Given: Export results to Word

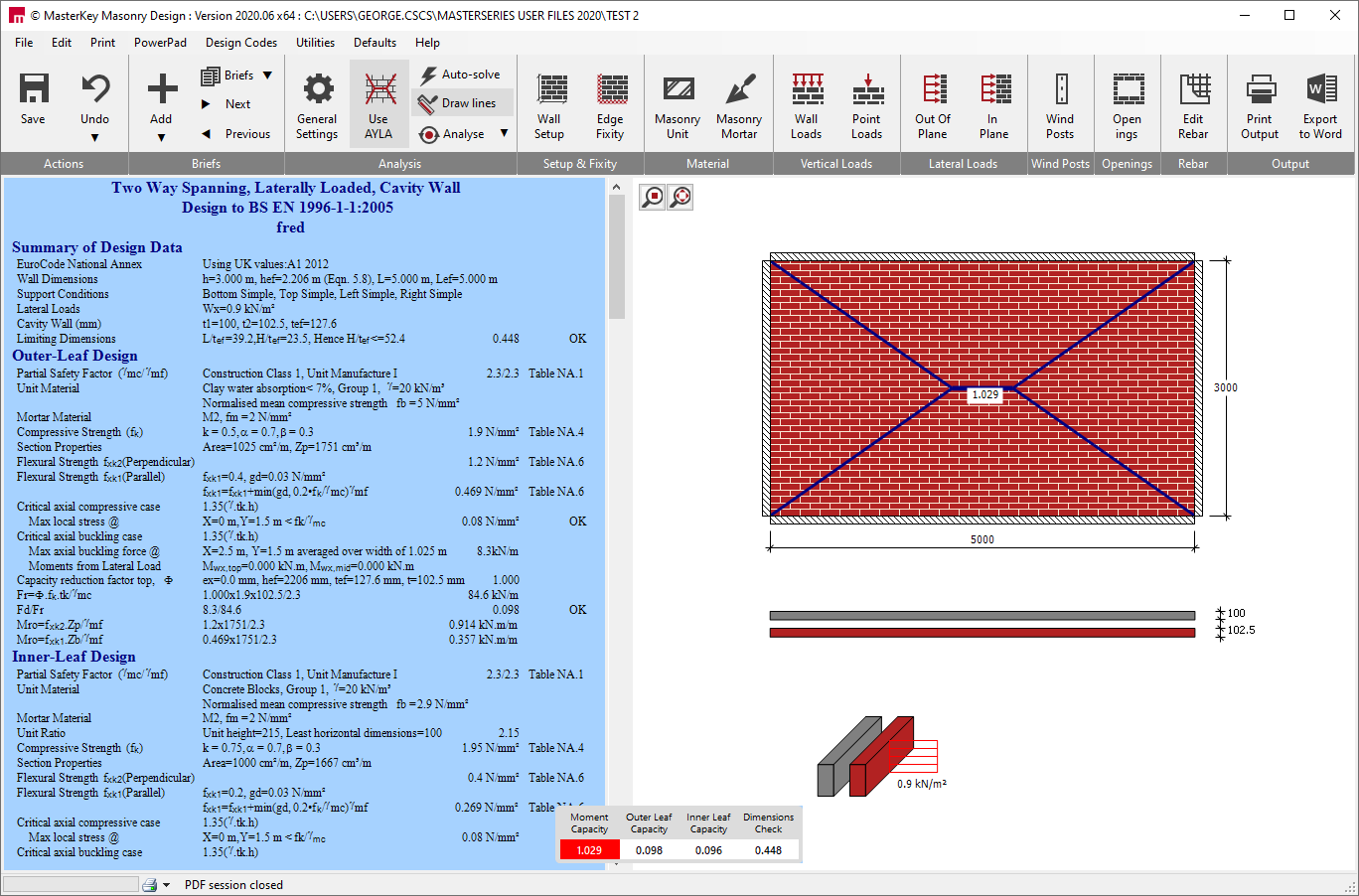Looking at the screenshot, I should (1321, 105).
